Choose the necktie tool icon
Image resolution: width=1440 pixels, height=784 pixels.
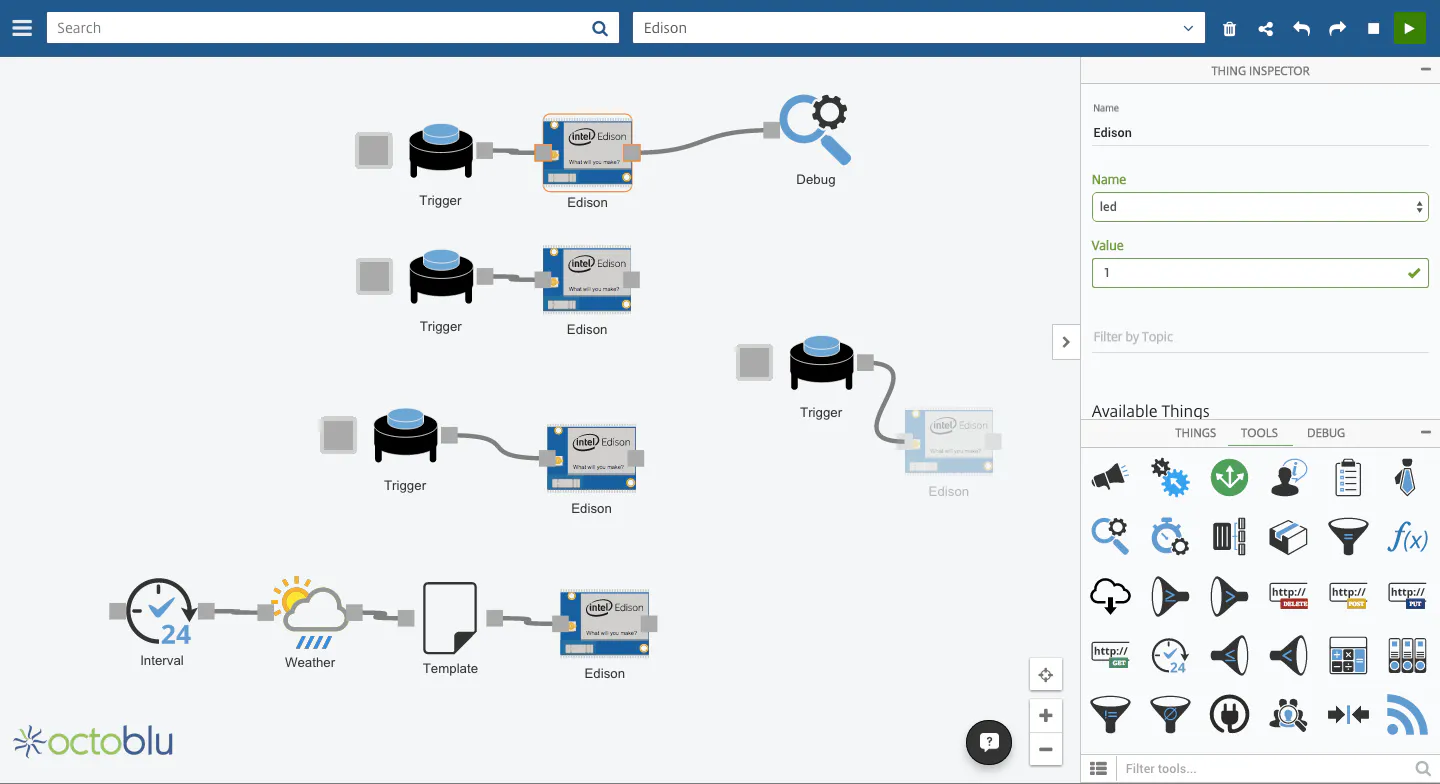tap(1407, 478)
